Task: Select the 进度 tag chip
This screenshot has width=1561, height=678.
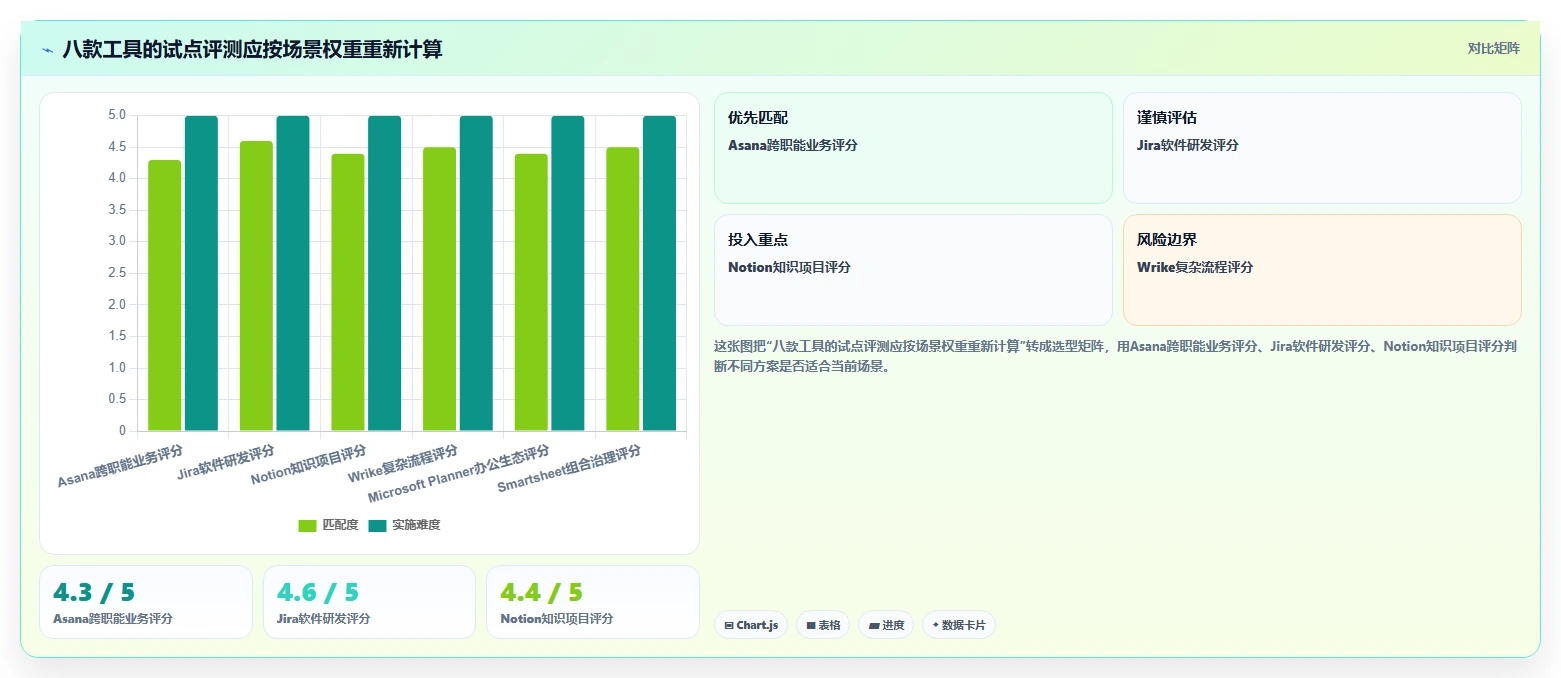Action: click(x=886, y=625)
